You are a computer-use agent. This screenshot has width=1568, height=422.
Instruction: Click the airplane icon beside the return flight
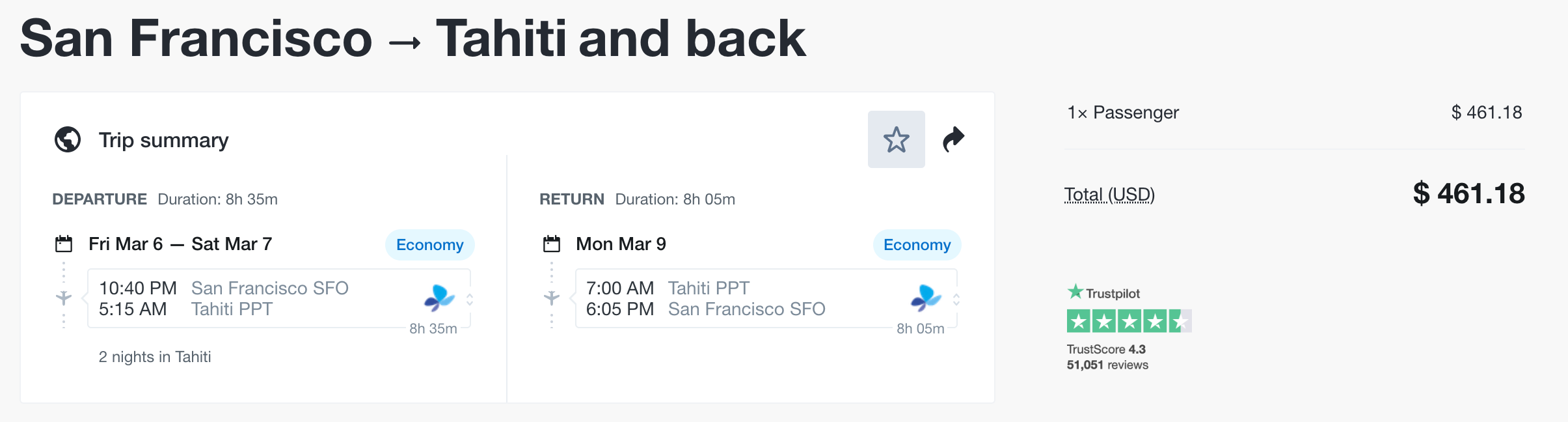point(552,298)
